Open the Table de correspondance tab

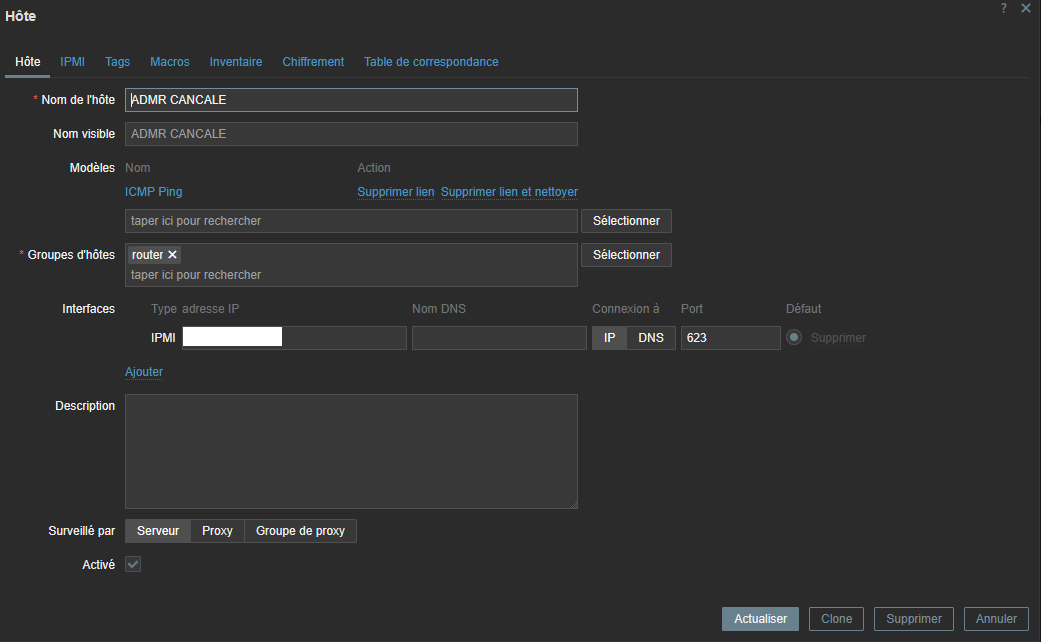coord(431,62)
